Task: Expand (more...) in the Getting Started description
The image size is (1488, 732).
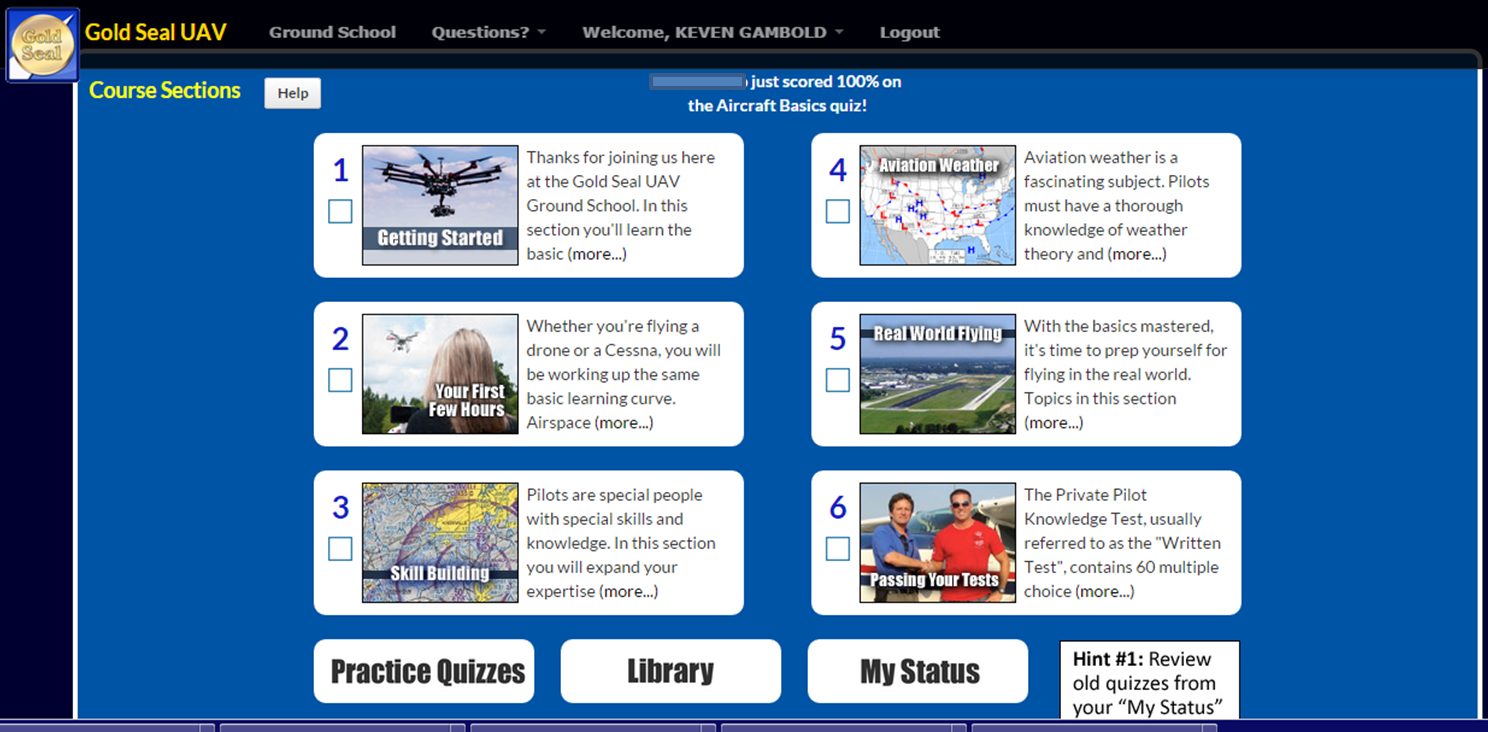Action: click(x=597, y=254)
